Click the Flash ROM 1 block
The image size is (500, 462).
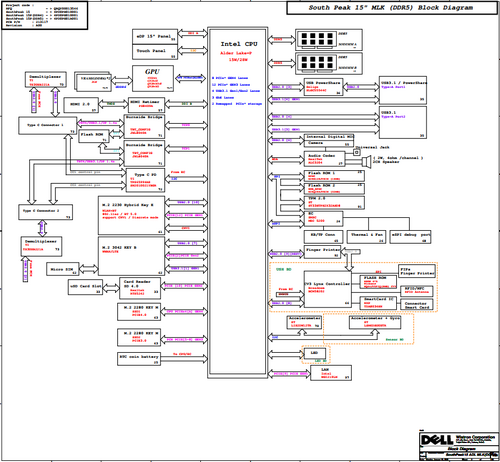pyautogui.click(x=334, y=176)
